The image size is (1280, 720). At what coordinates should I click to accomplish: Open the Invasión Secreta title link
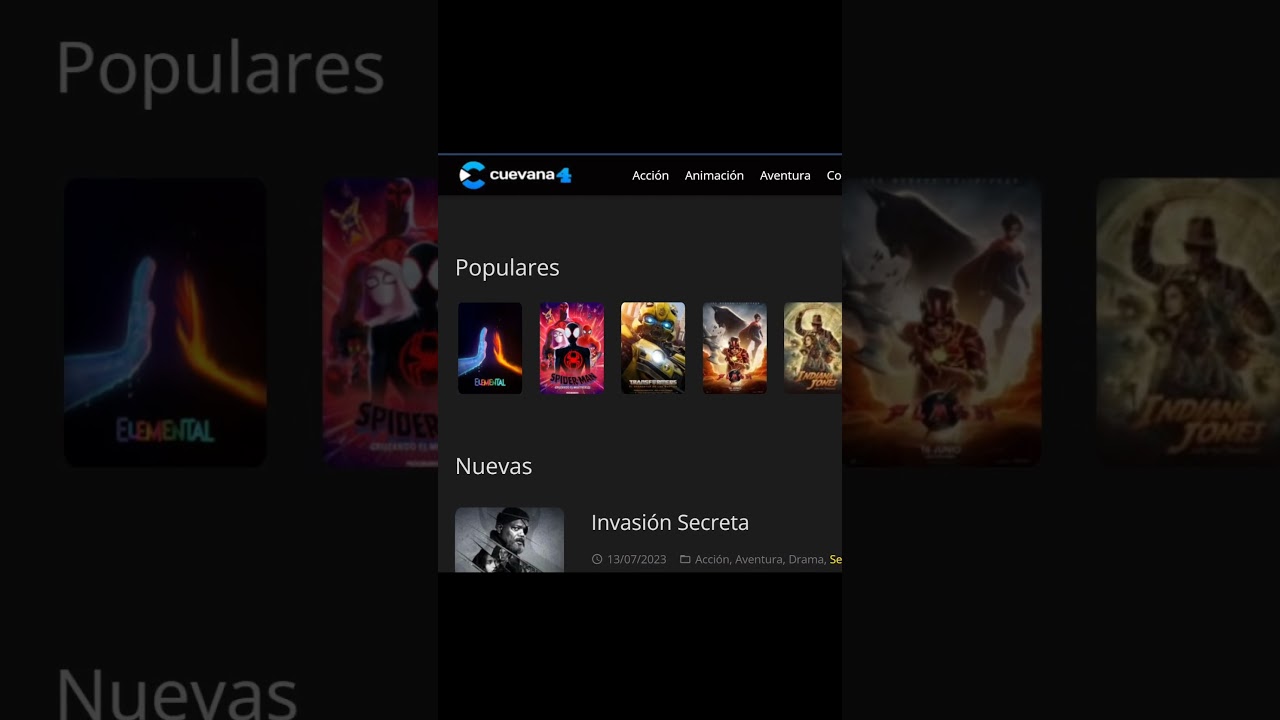point(670,522)
